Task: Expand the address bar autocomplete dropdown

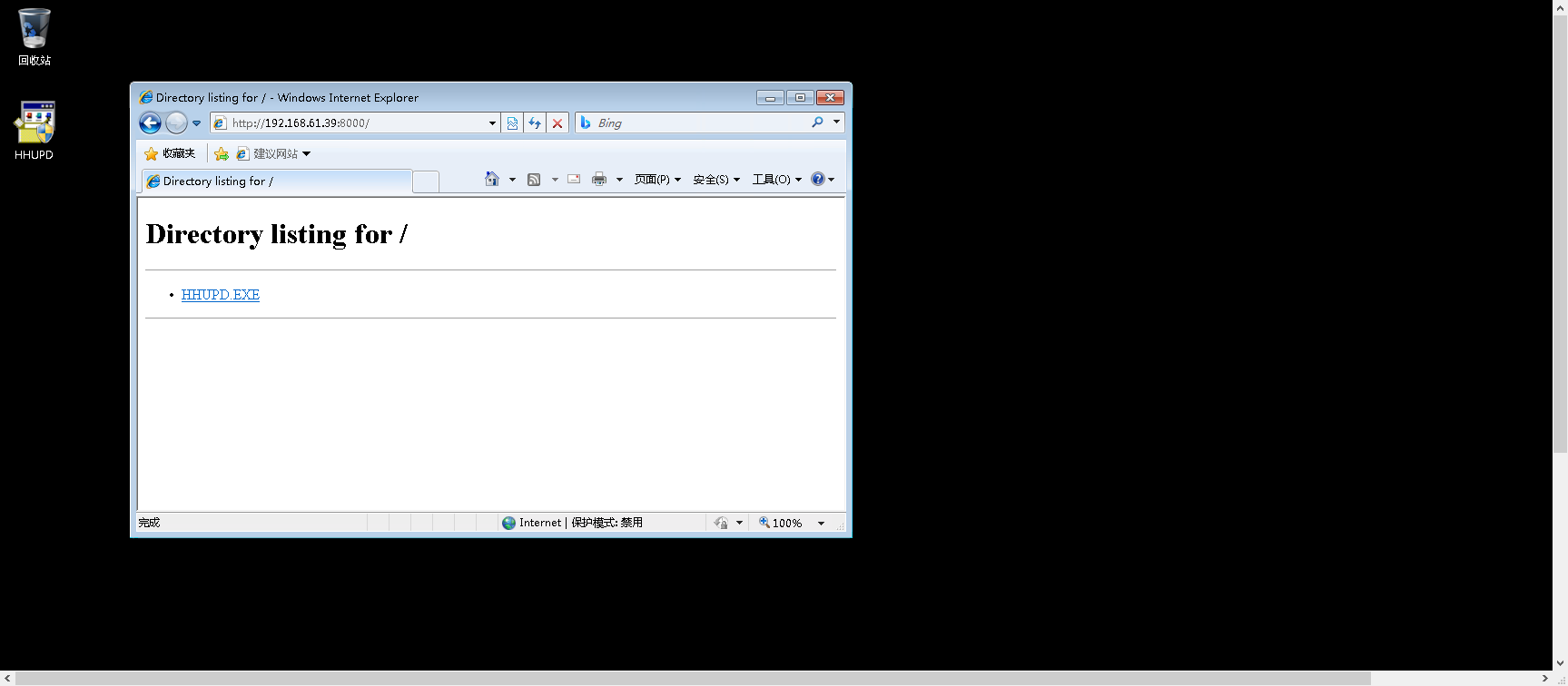Action: click(x=492, y=122)
